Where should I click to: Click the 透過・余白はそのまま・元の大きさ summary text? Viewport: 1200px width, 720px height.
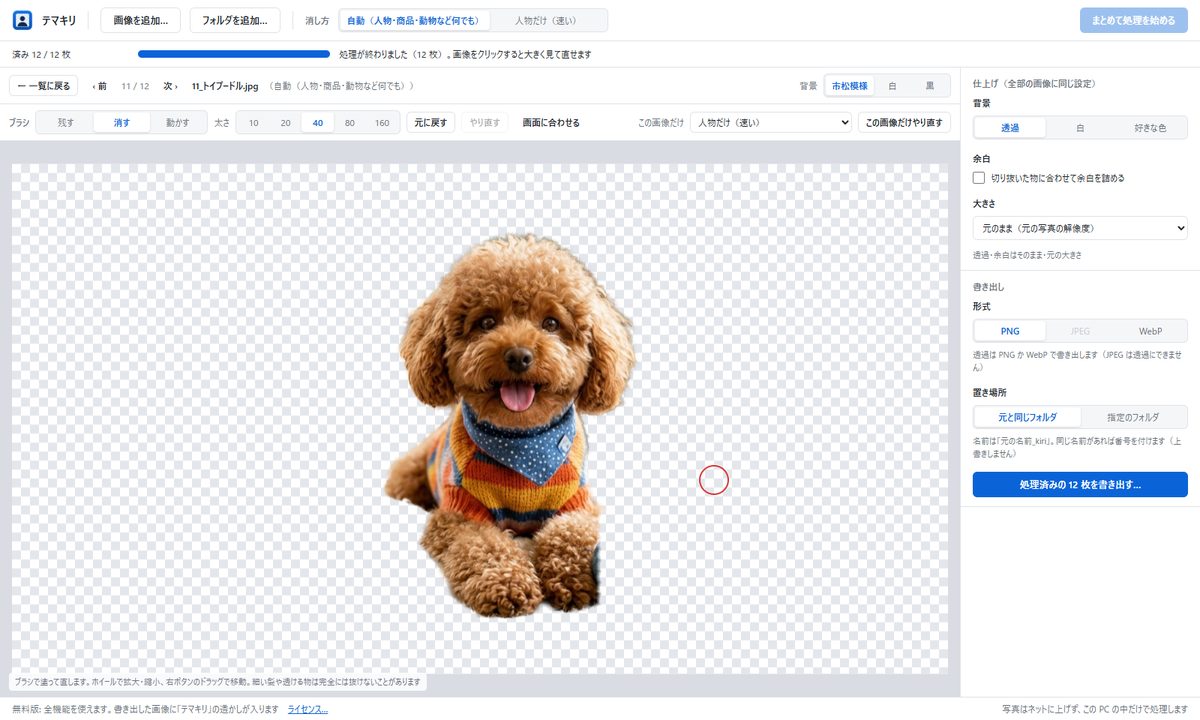coord(1027,256)
